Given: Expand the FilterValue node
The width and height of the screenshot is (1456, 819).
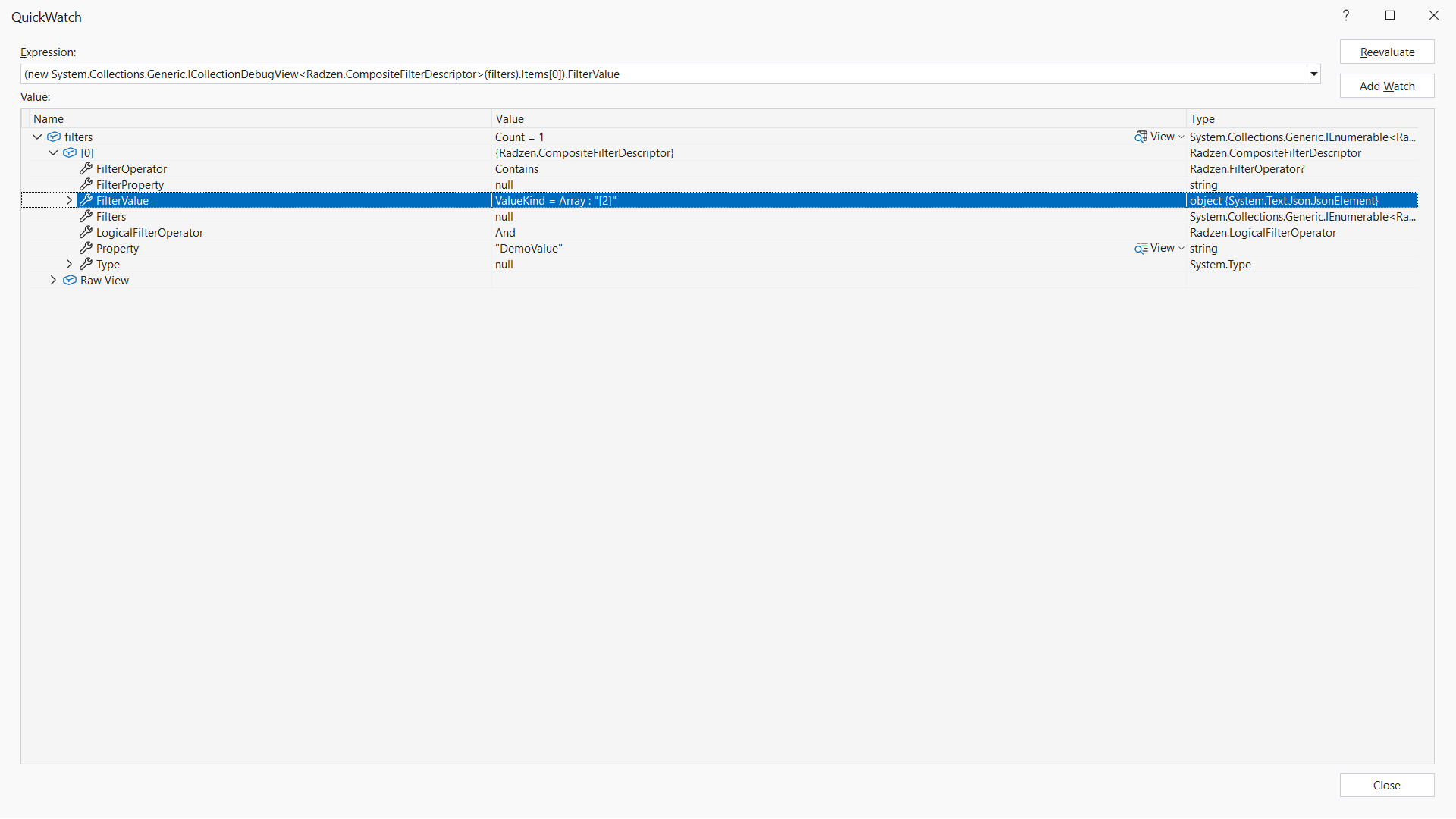Looking at the screenshot, I should 69,200.
